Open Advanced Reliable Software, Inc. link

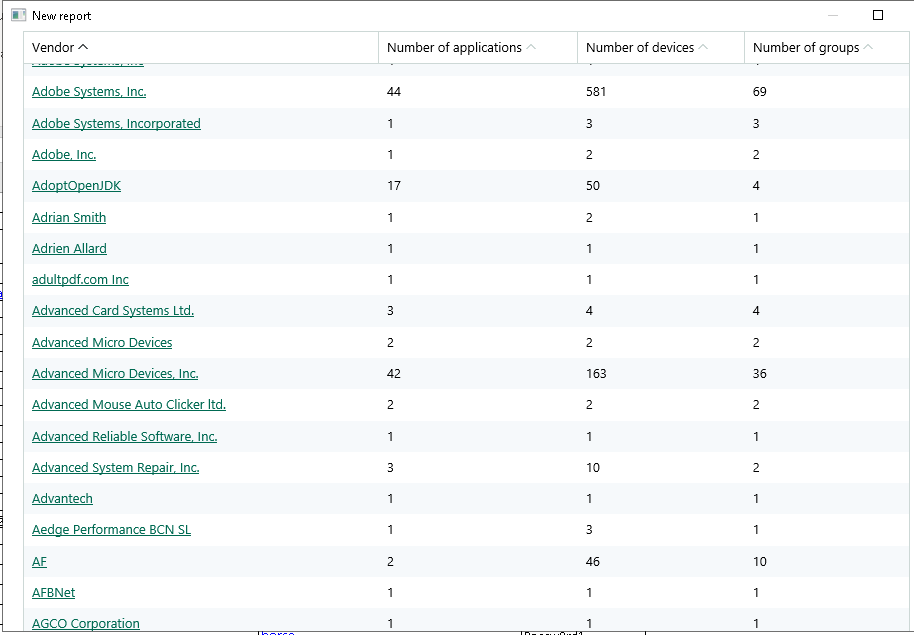point(124,436)
